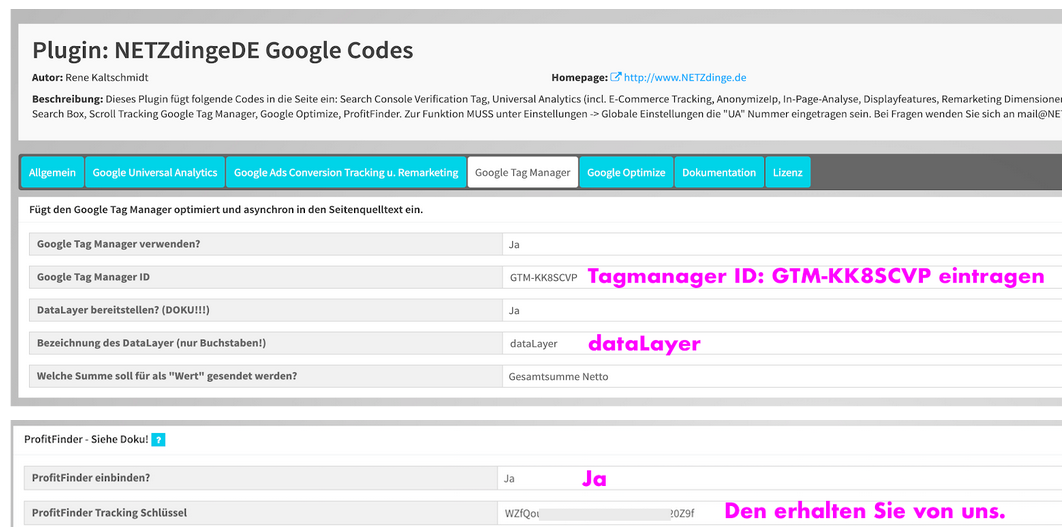Viewport: 1062px width, 527px height.
Task: Open the Dokumentation tab
Action: (719, 172)
